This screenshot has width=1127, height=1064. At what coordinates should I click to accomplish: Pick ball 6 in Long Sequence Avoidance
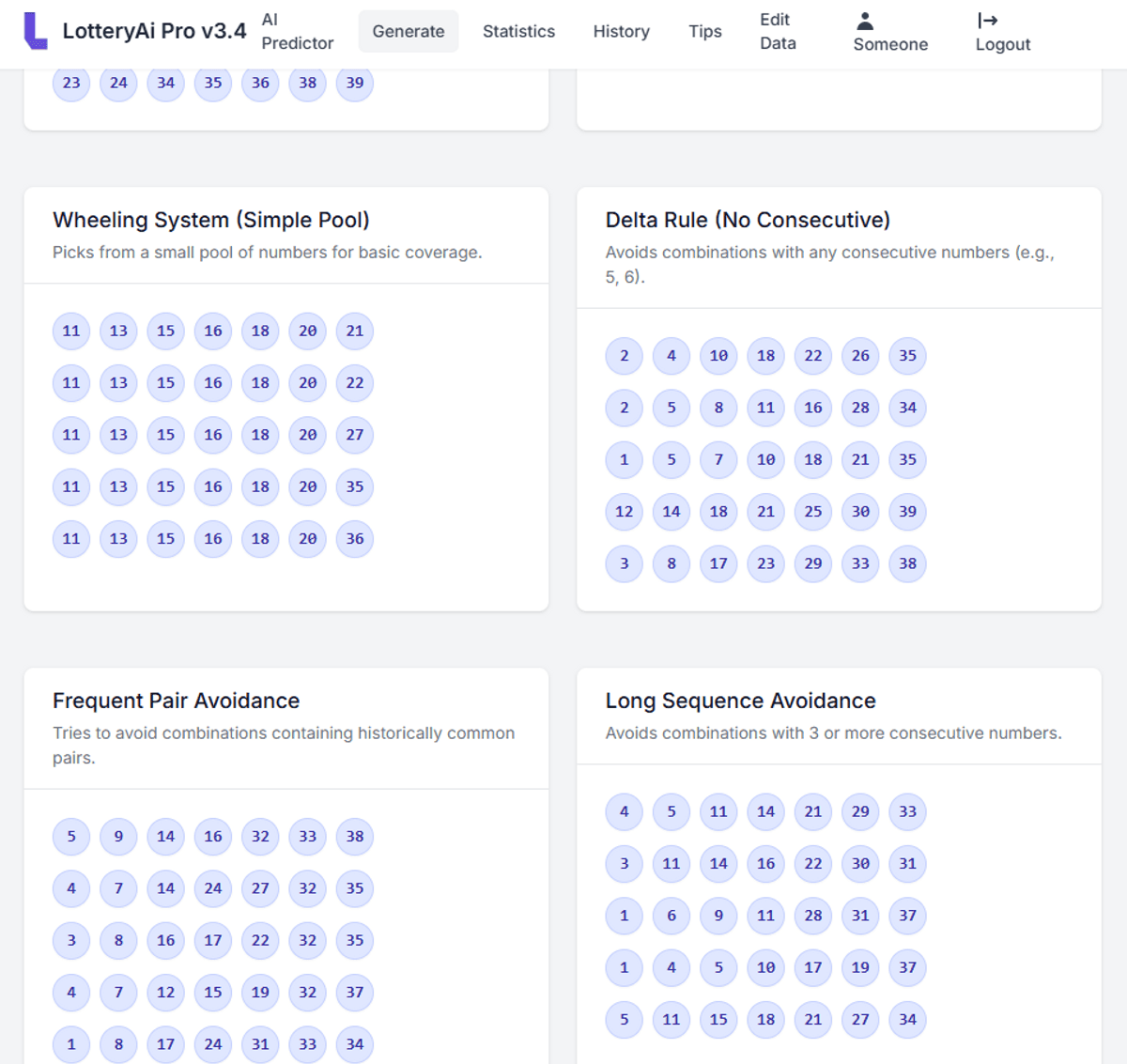(x=672, y=916)
